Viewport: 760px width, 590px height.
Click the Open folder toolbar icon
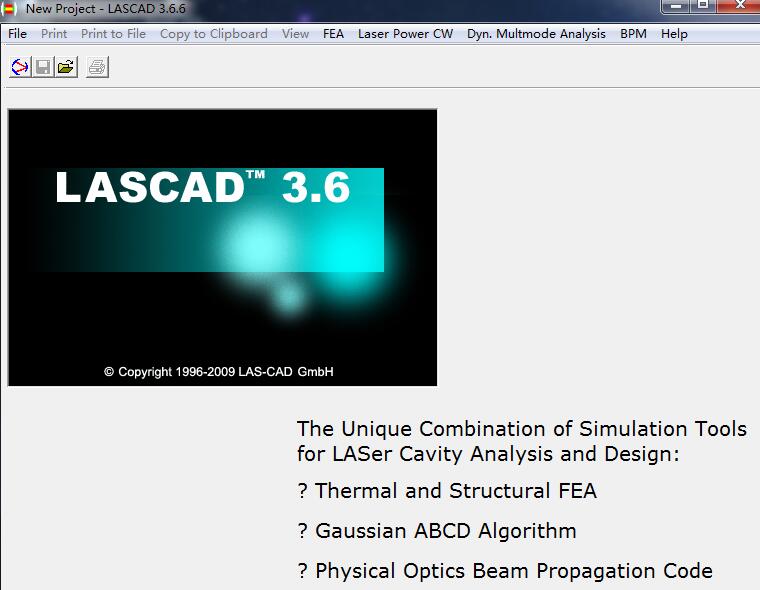(x=66, y=67)
